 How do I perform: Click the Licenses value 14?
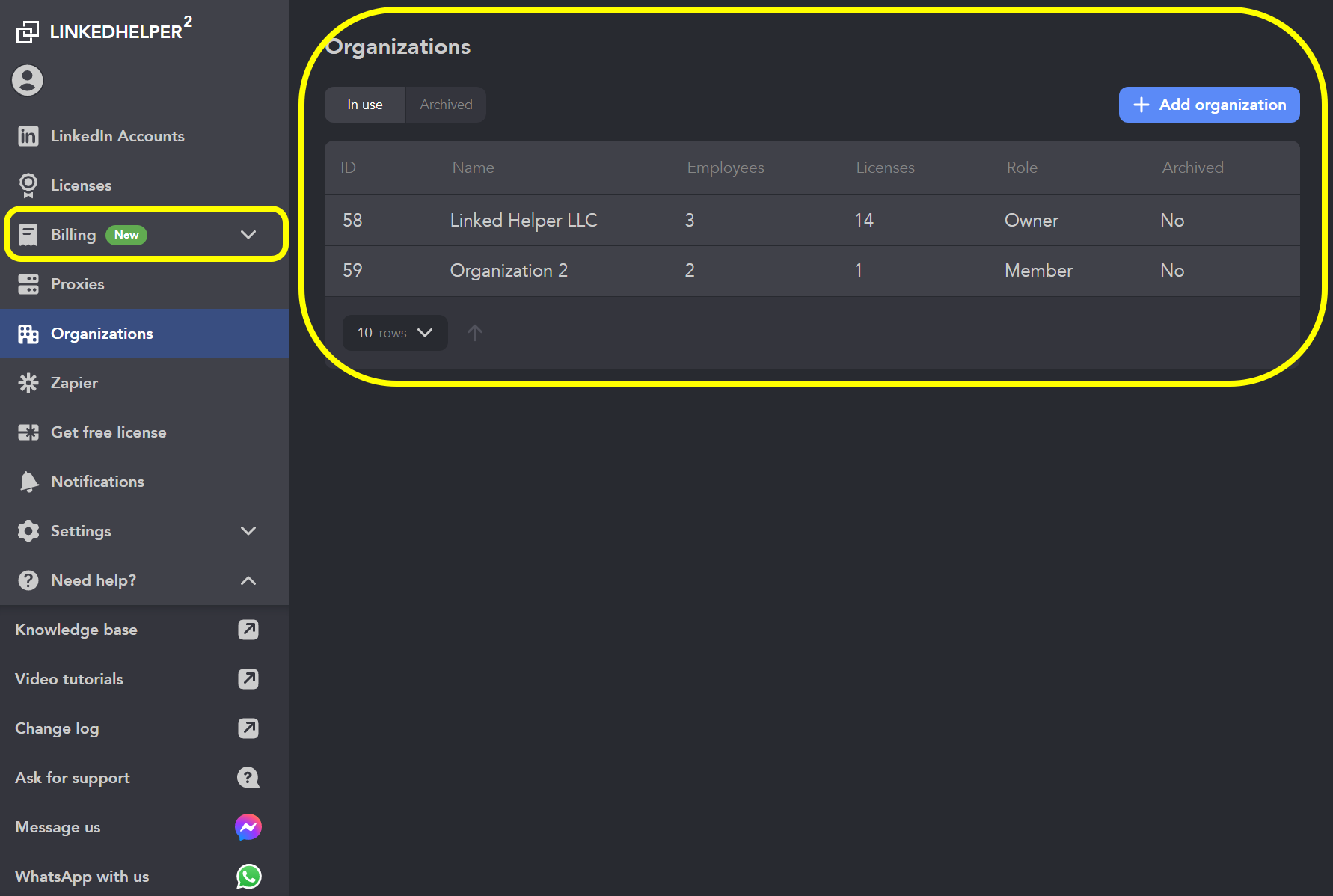pyautogui.click(x=864, y=221)
